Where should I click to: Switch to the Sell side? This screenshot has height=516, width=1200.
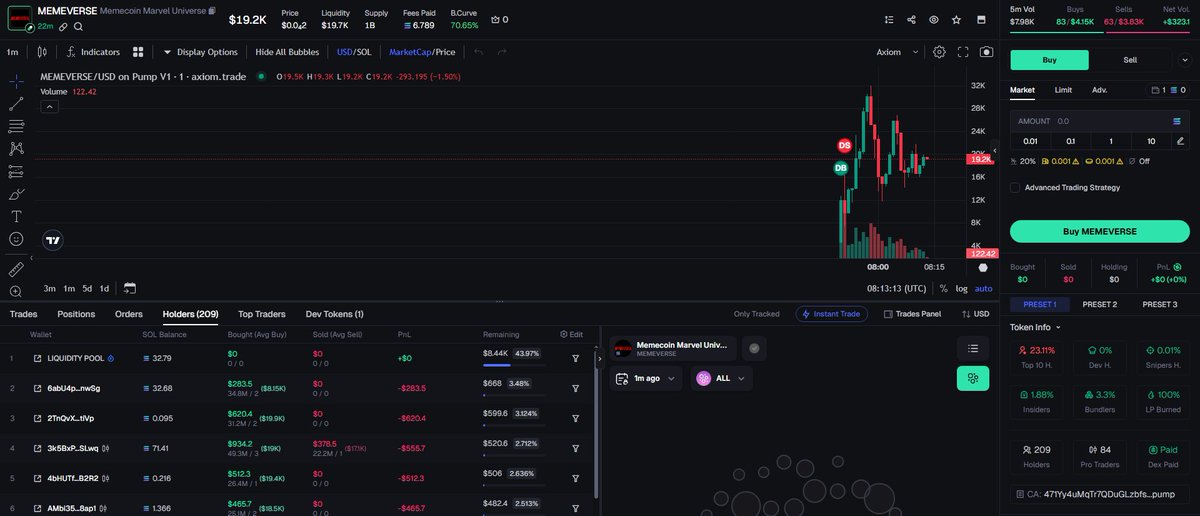pyautogui.click(x=1130, y=60)
